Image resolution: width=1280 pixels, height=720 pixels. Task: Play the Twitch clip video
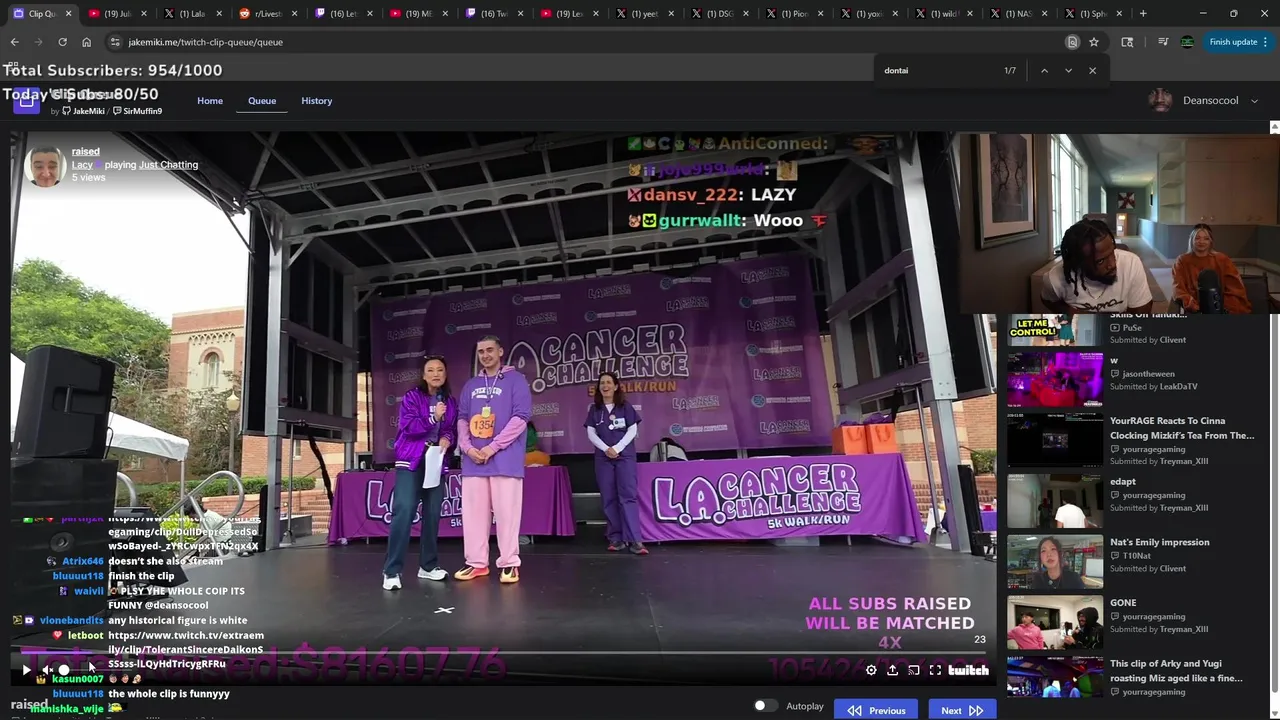point(26,670)
